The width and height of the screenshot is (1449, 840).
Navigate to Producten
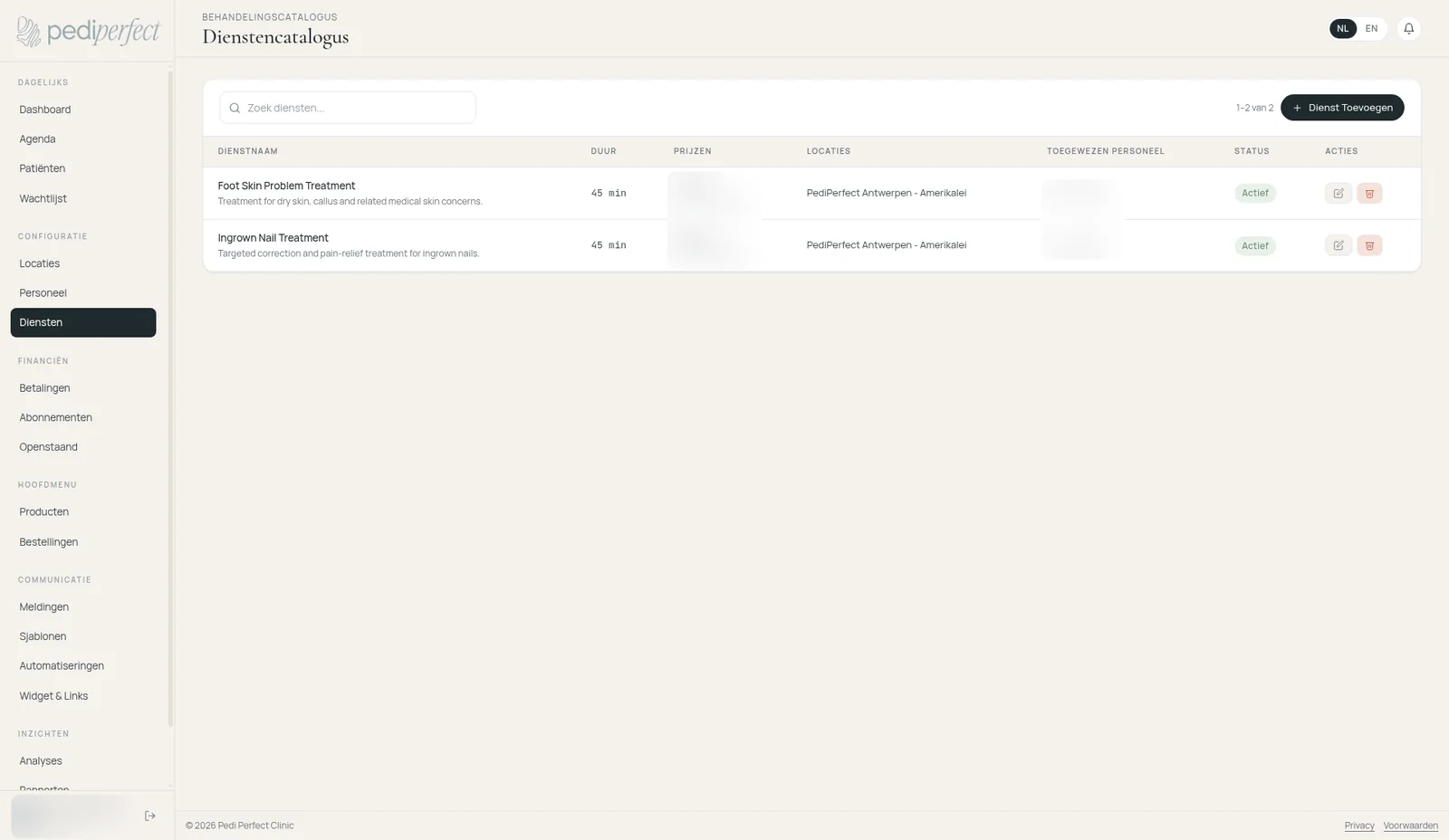pyautogui.click(x=83, y=512)
